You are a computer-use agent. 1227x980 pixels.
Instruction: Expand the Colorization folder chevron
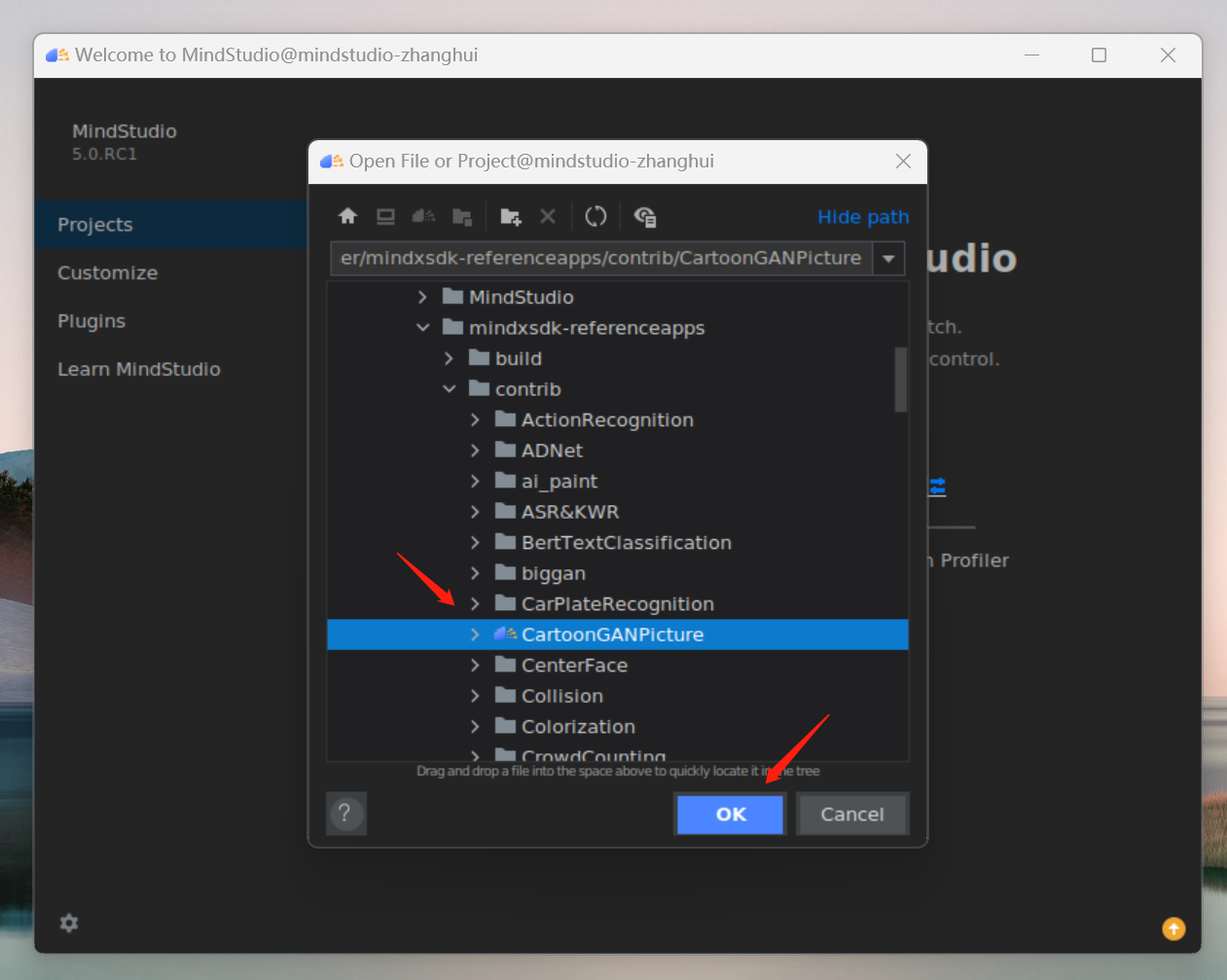click(475, 727)
